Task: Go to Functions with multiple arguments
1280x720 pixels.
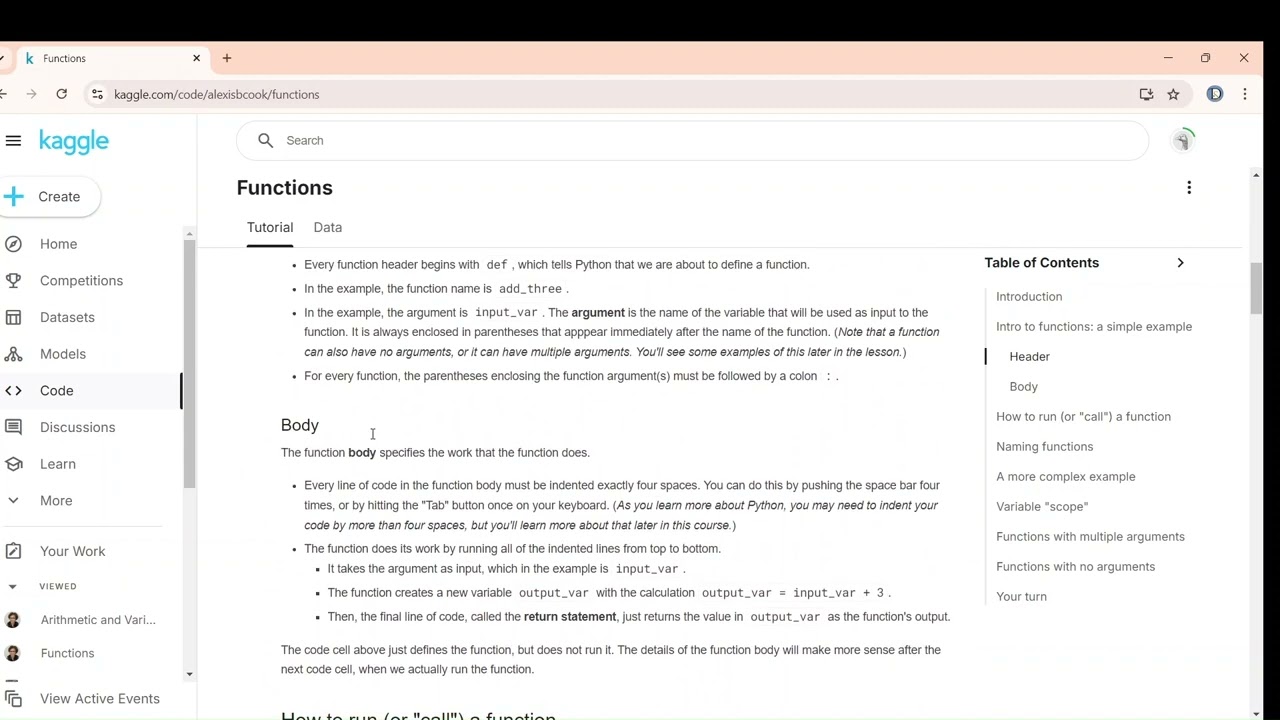Action: (x=1090, y=537)
